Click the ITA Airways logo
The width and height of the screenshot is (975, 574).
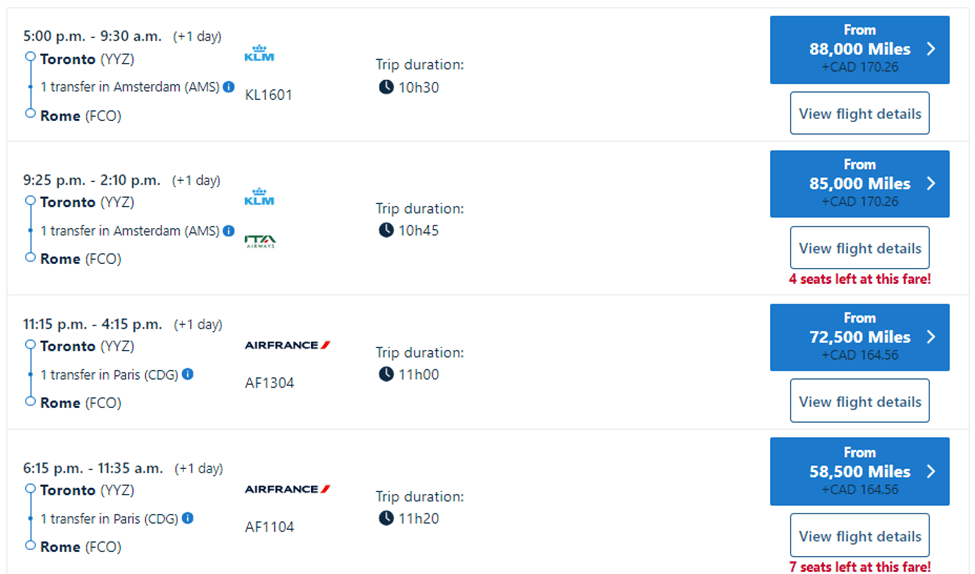pos(260,240)
